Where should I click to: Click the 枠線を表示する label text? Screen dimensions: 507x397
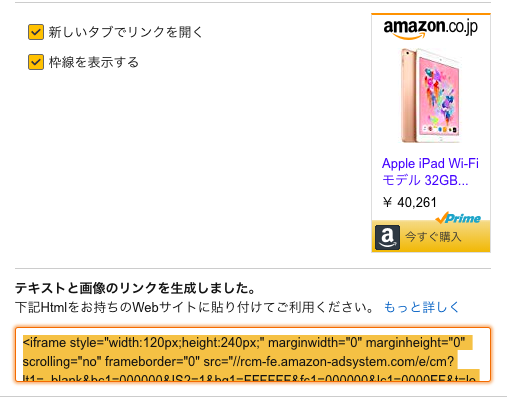click(x=94, y=62)
